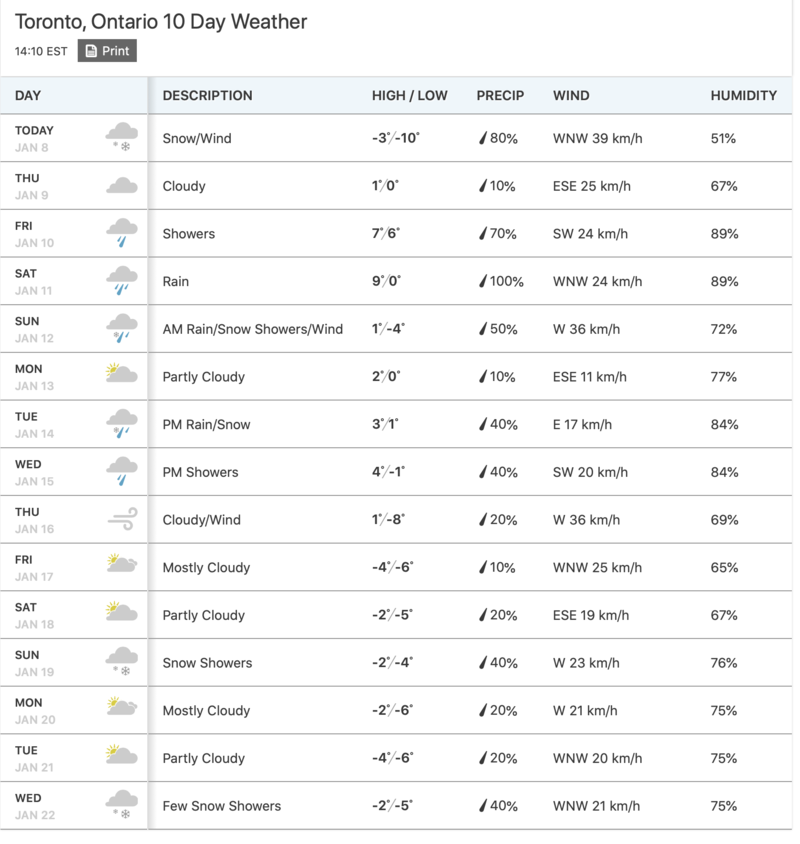Click the HUMIDITY column header
This screenshot has height=844, width=800.
click(743, 96)
